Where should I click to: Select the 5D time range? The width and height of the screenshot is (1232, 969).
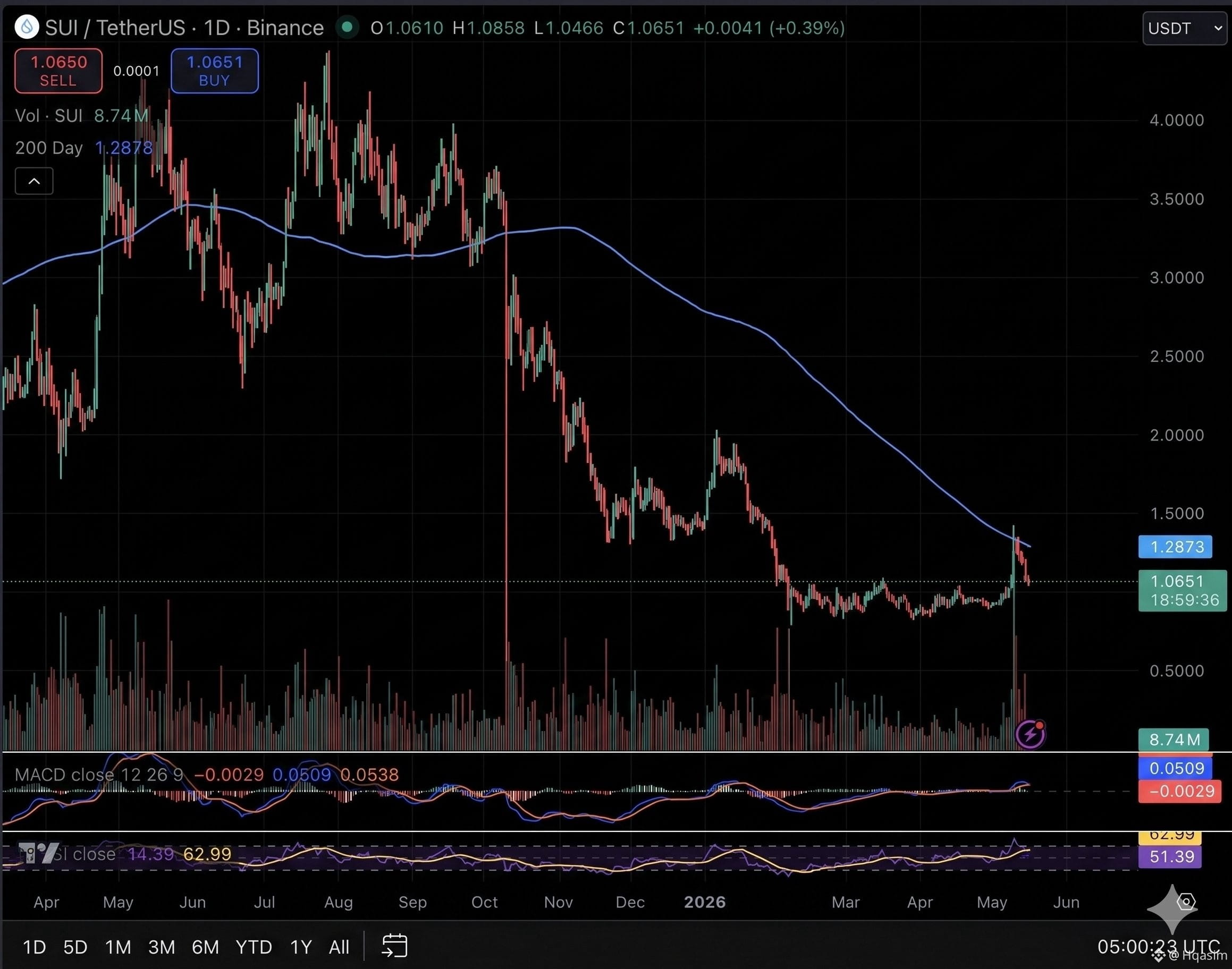point(75,947)
